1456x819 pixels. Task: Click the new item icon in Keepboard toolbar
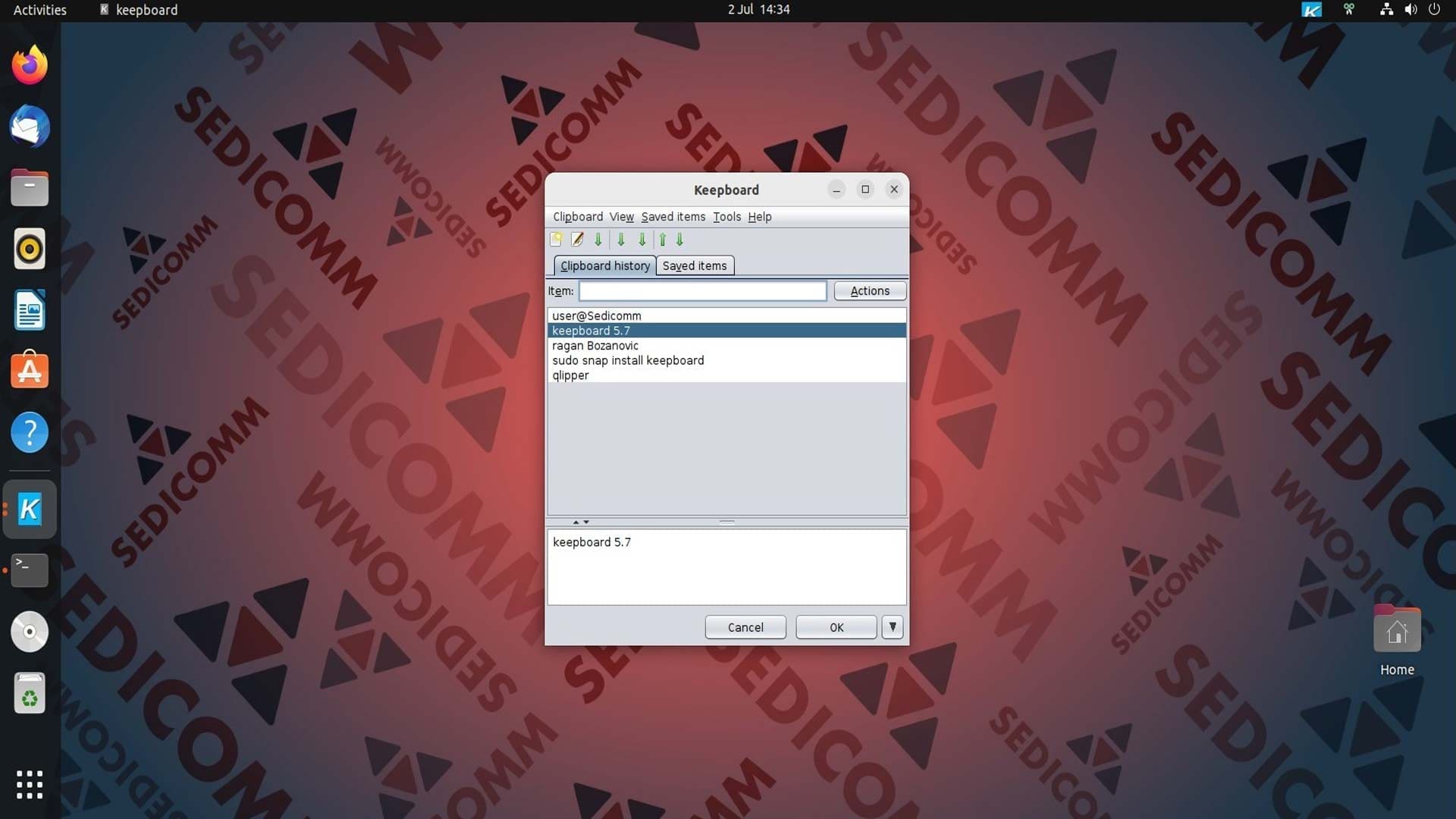(556, 240)
